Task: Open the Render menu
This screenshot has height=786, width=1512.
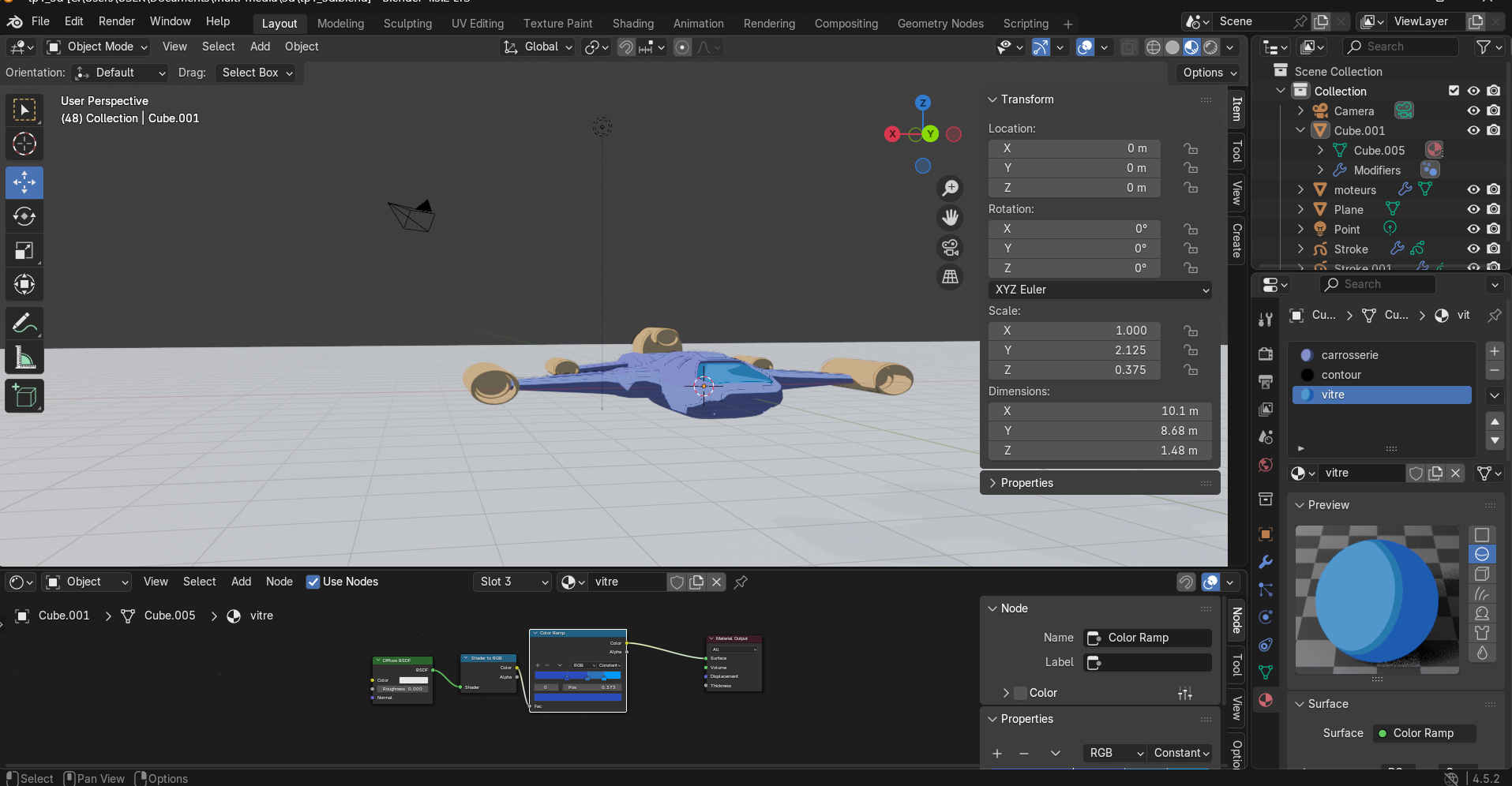Action: pos(117,21)
